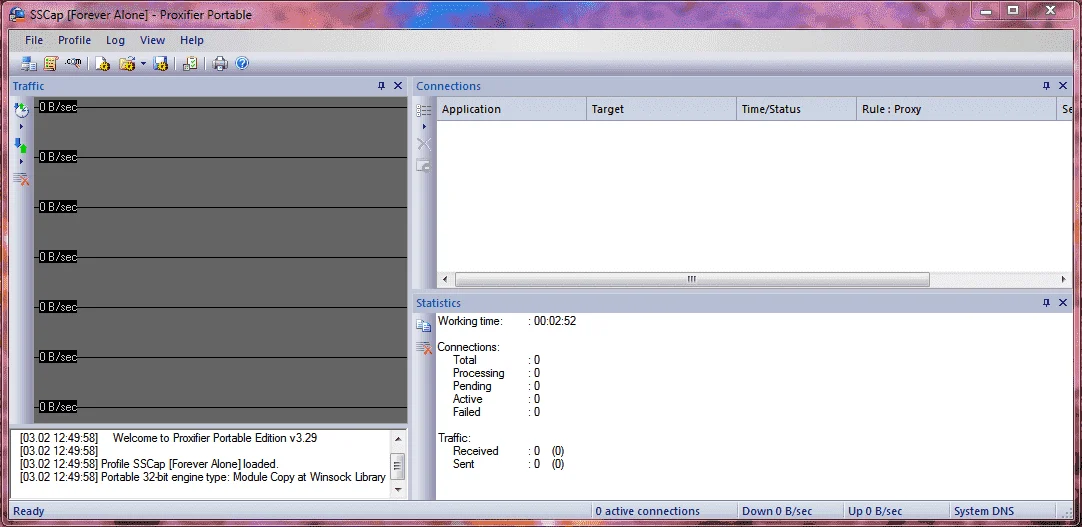This screenshot has width=1082, height=527.
Task: Pin the Connections panel
Action: [x=1046, y=86]
